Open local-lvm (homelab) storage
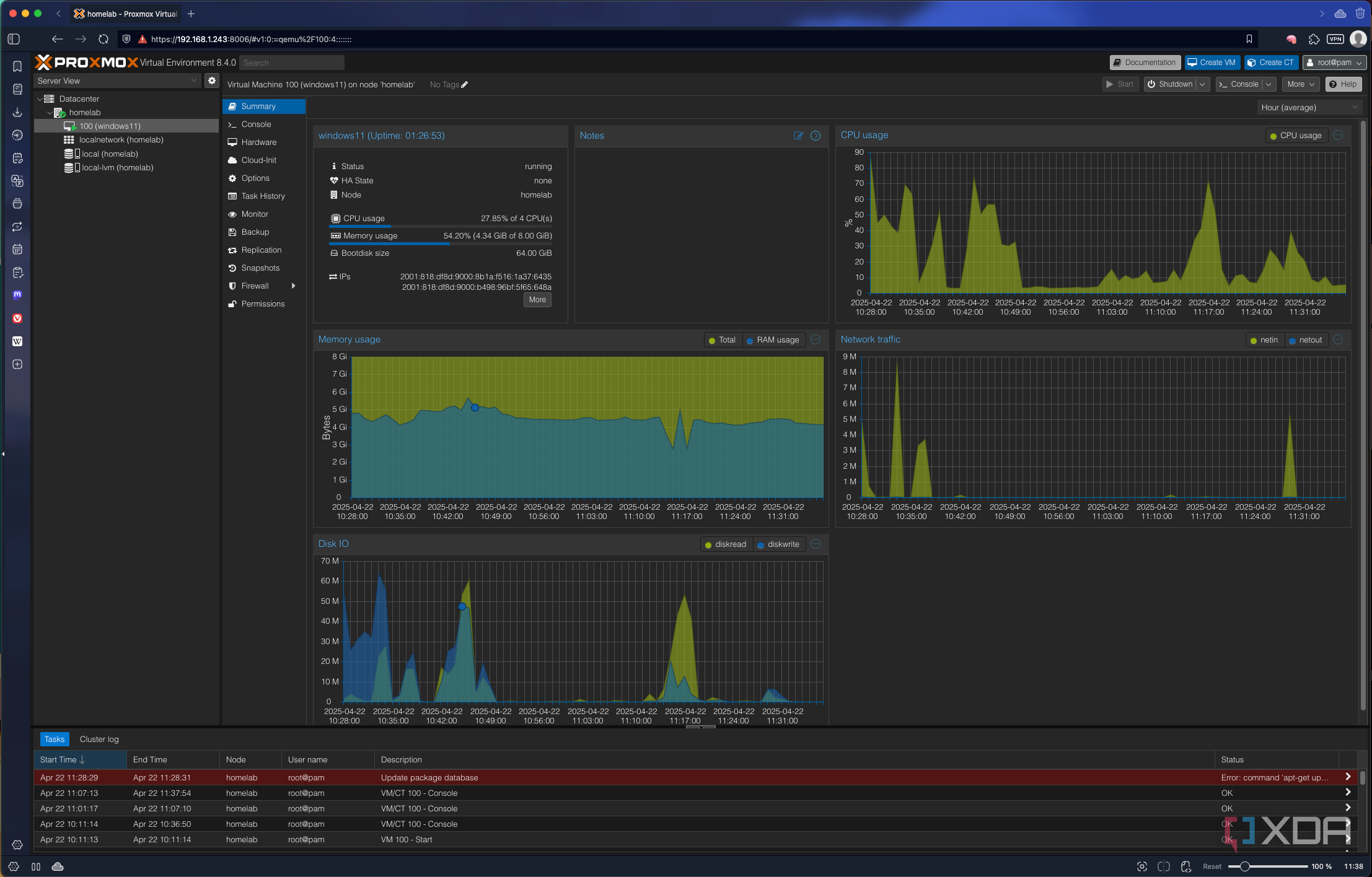1372x877 pixels. click(117, 168)
